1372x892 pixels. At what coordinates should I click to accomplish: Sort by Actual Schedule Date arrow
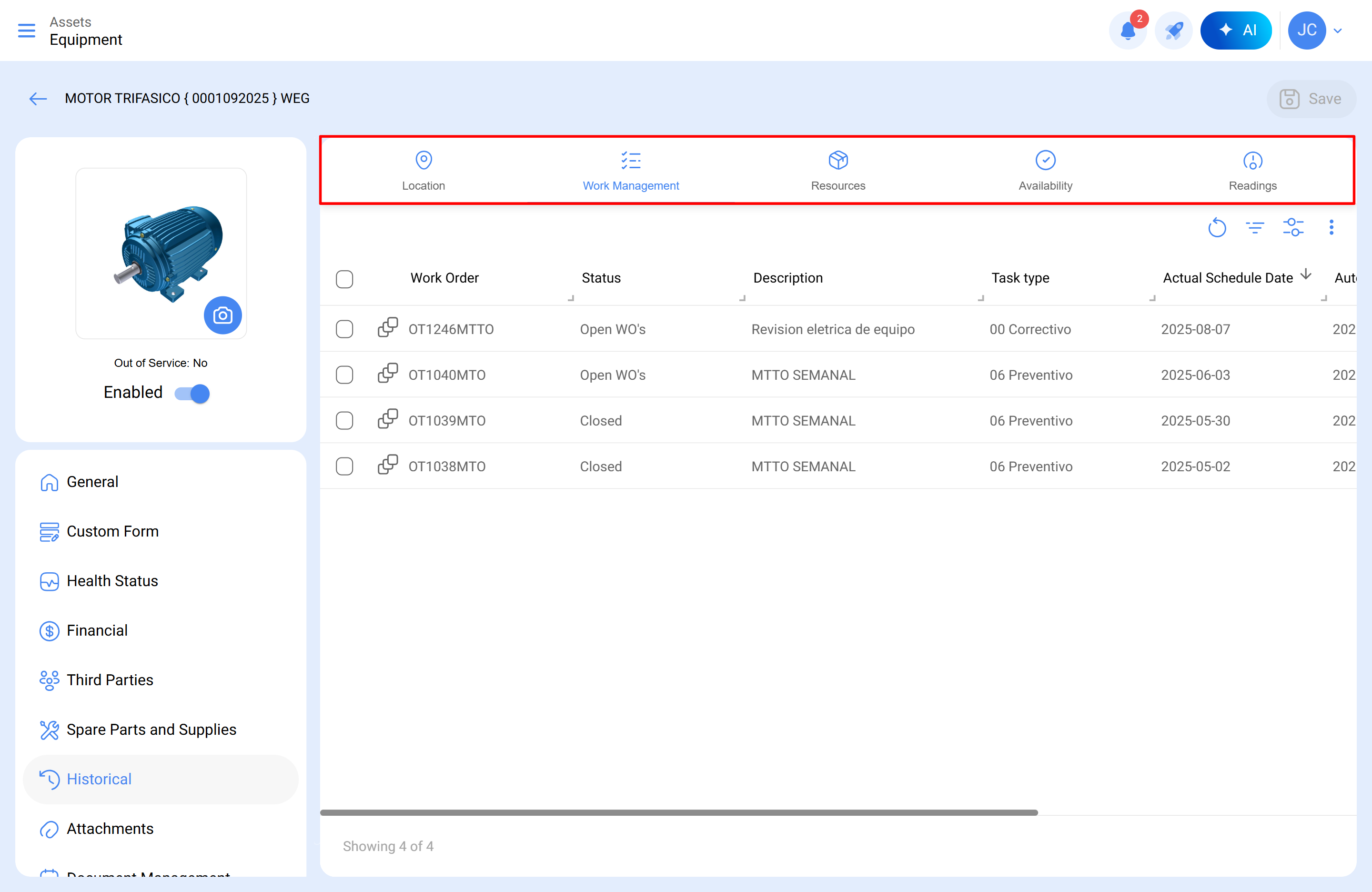coord(1306,275)
